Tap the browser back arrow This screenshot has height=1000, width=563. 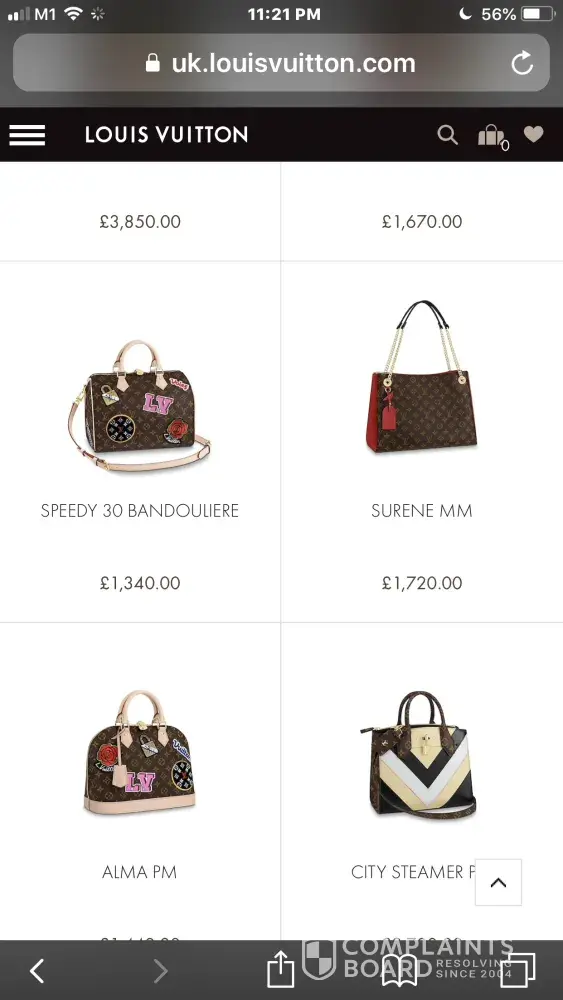(x=37, y=971)
